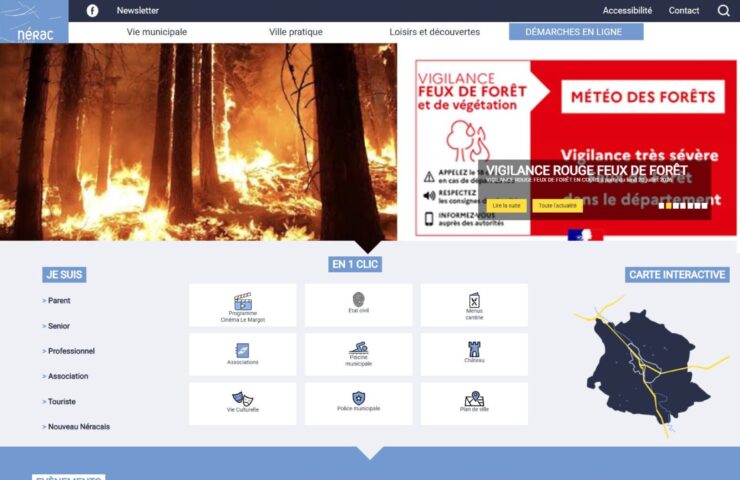This screenshot has width=740, height=480.
Task: Click the VIGILANCE ROUGE FEUX DE FORÊT headline
Action: point(587,170)
